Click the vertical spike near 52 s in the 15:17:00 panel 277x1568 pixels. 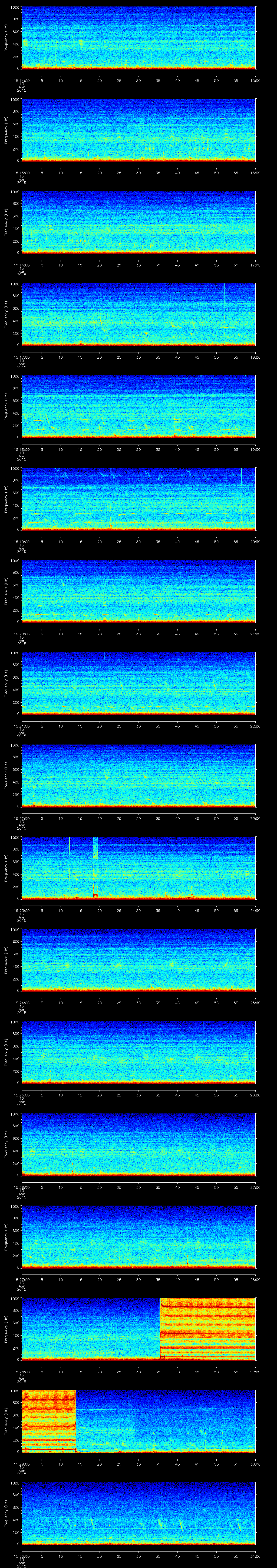224,293
